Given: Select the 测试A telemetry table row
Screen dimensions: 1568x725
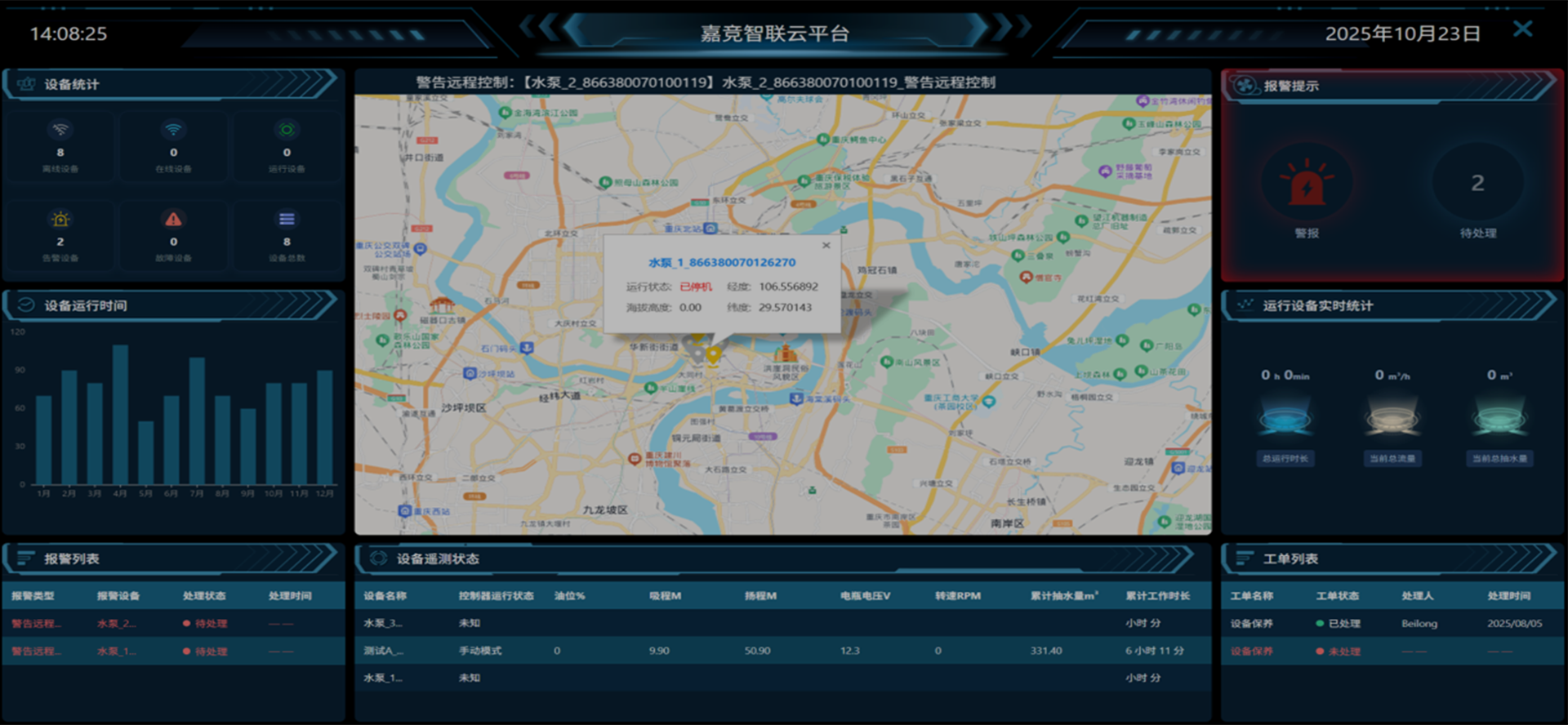Looking at the screenshot, I should pos(782,651).
